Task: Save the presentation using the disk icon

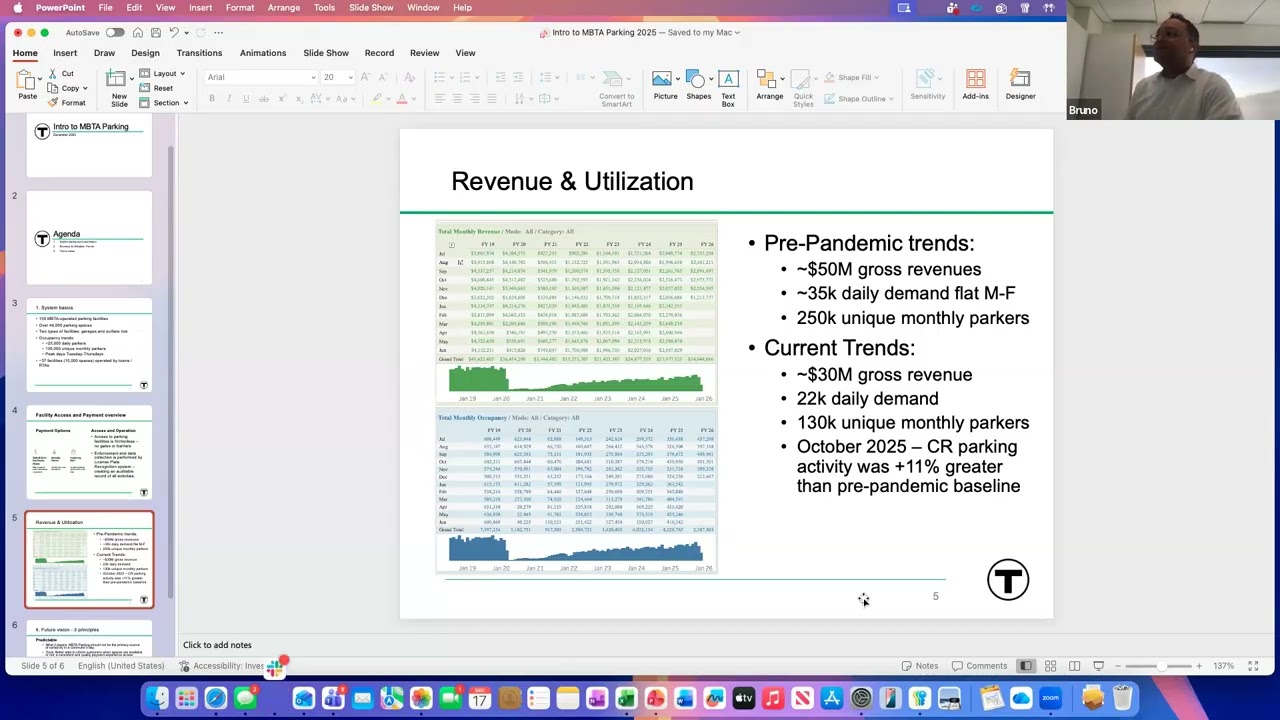Action: (x=155, y=32)
